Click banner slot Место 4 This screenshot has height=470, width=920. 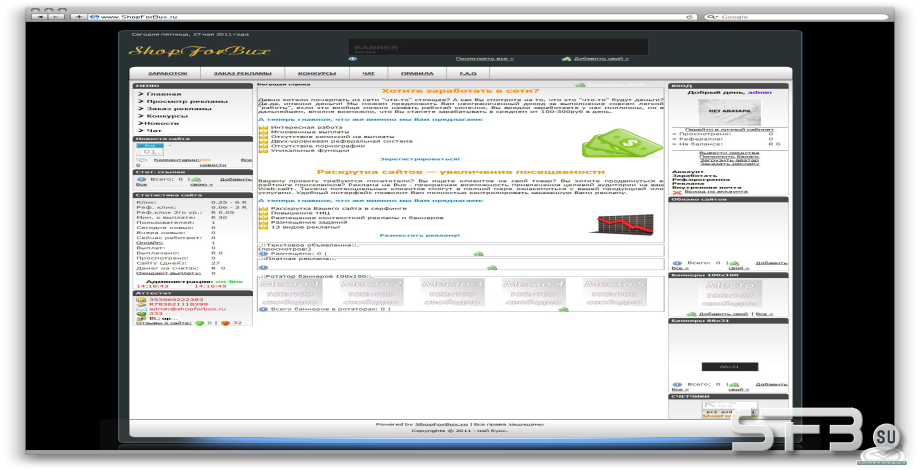pyautogui.click(x=533, y=292)
